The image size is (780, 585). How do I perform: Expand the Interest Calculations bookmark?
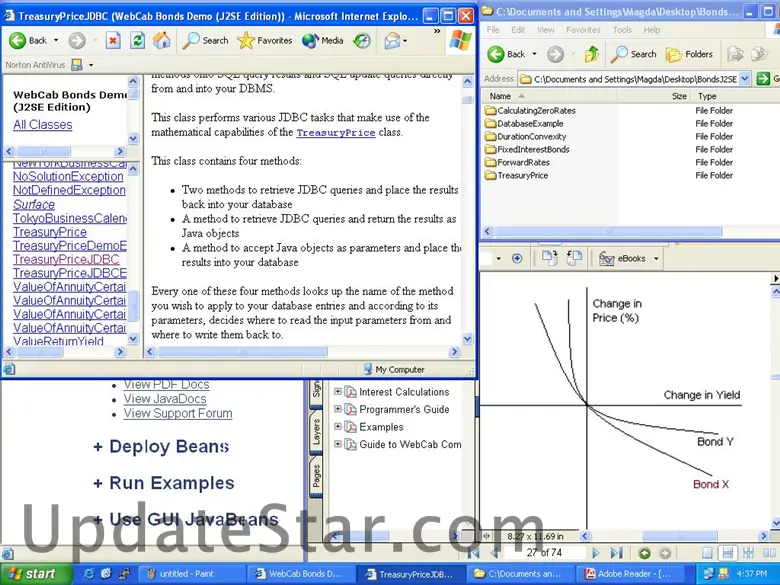click(338, 392)
